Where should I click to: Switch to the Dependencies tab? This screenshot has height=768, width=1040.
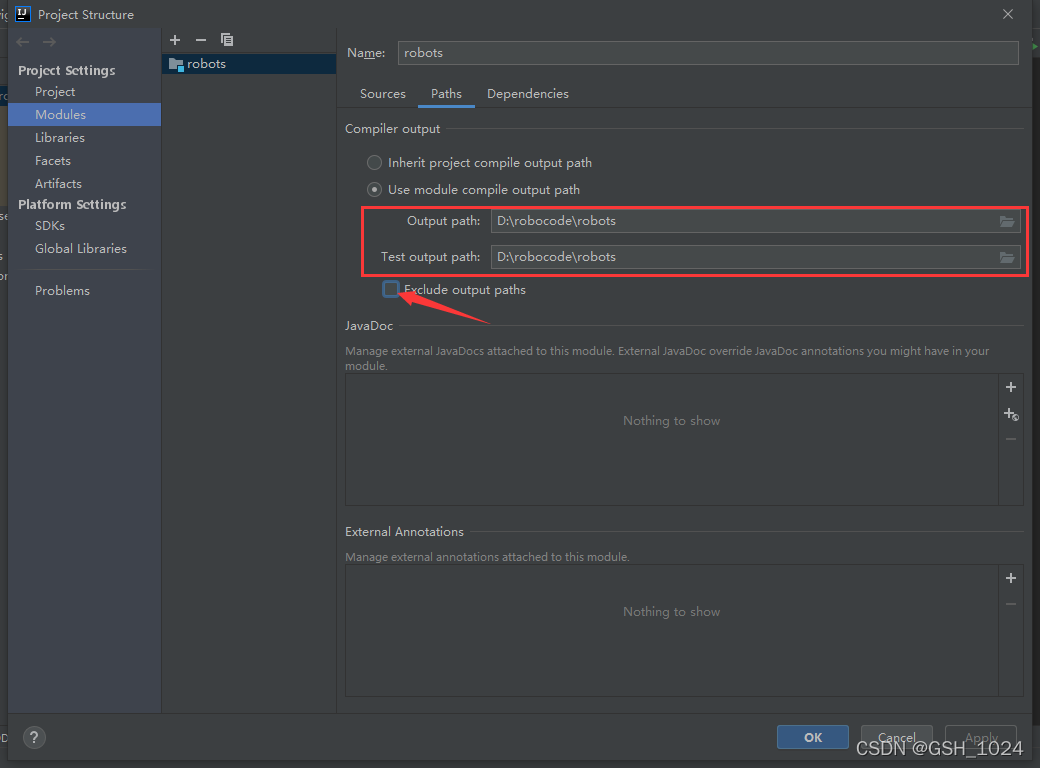tap(528, 94)
